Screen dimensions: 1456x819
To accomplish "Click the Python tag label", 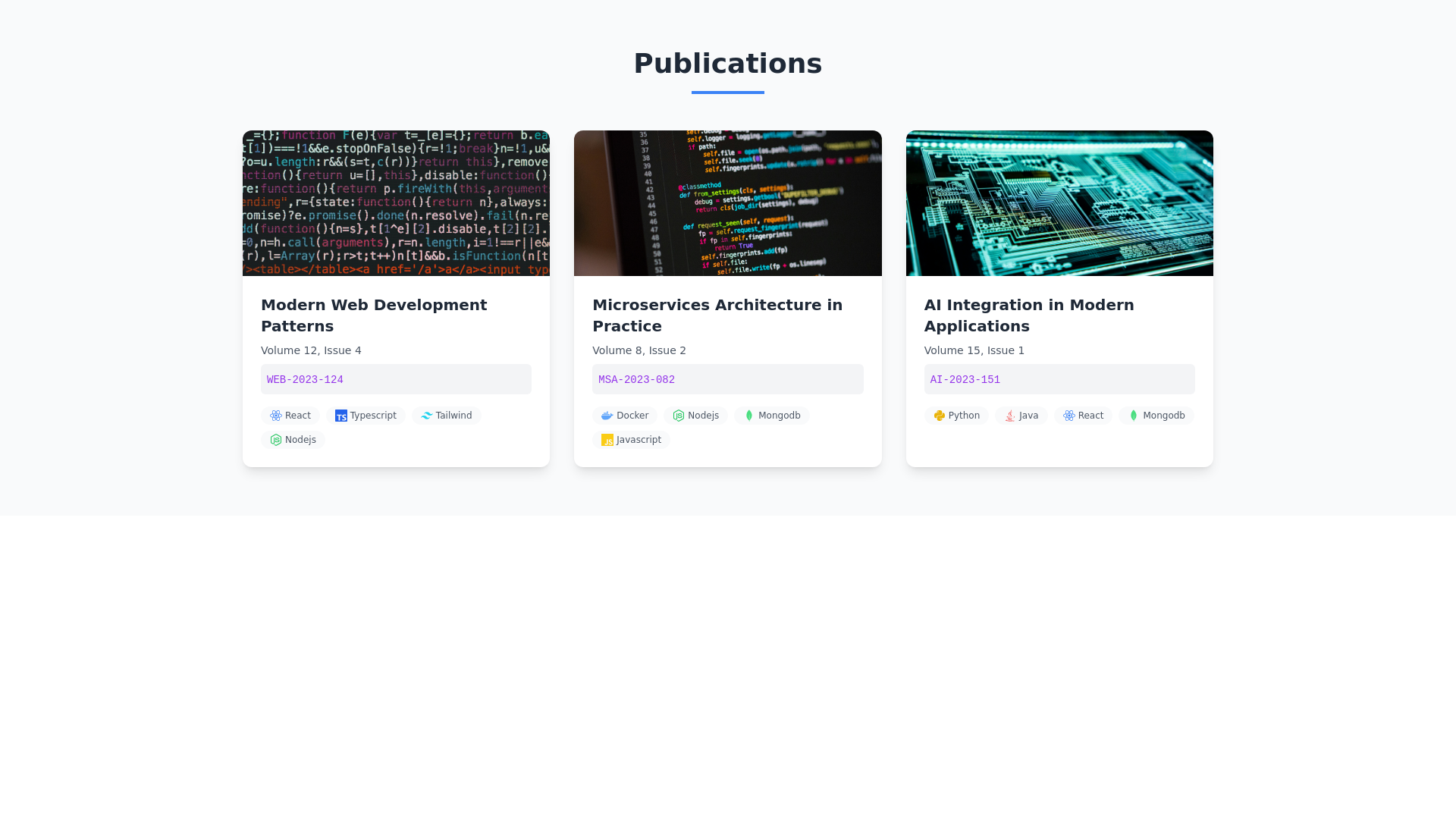I will coord(964,416).
